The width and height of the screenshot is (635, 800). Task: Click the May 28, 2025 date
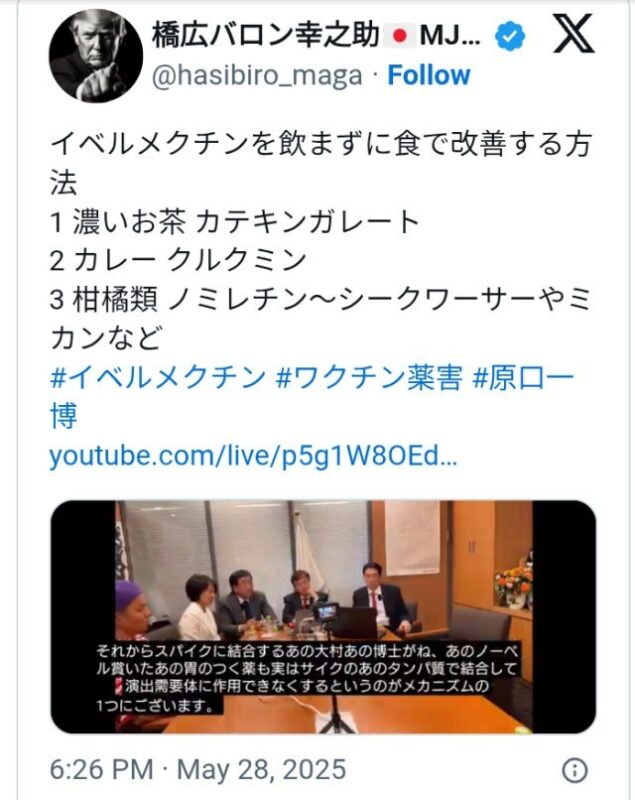261,769
